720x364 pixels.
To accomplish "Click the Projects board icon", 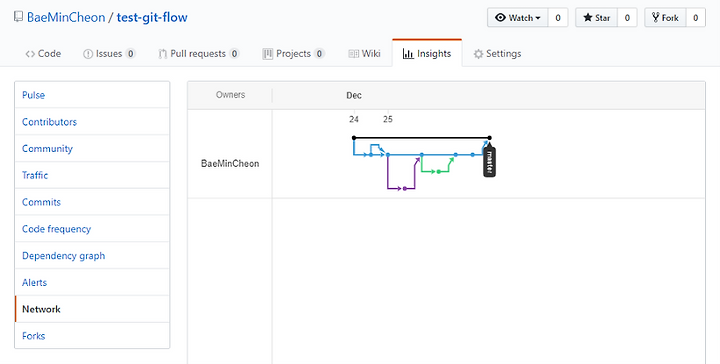I will click(x=267, y=54).
